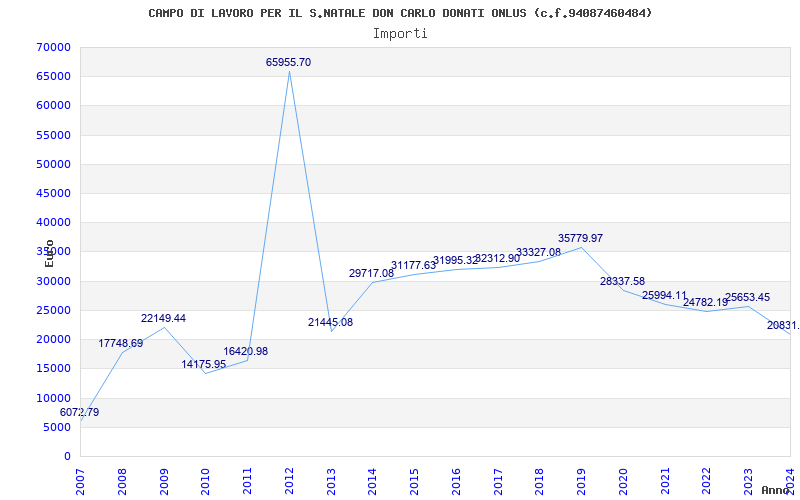
Task: Click x-axis year 2007
Action: (x=80, y=482)
